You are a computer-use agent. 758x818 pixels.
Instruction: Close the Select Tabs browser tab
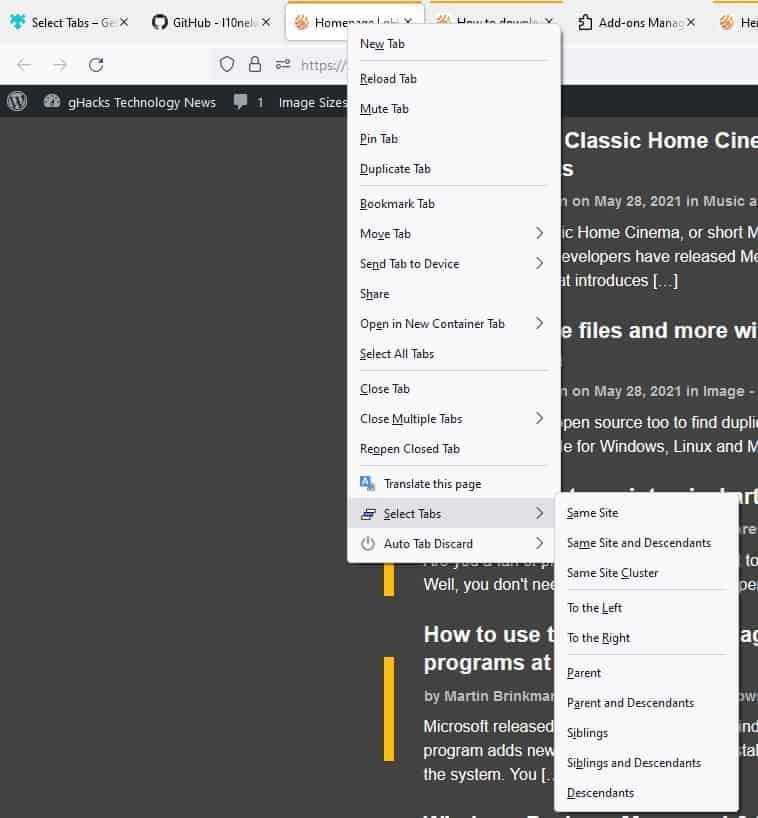pos(124,22)
